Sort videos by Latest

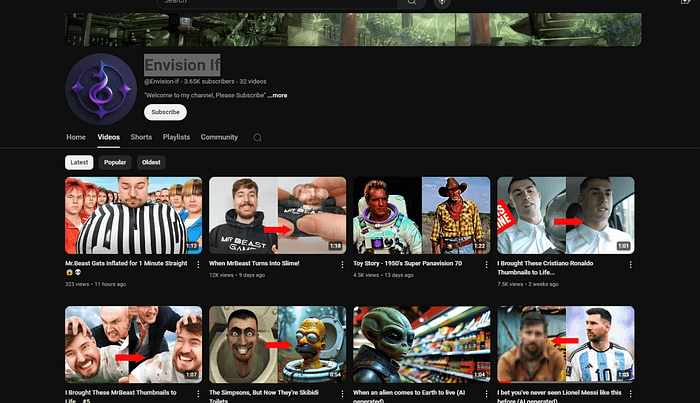[x=79, y=162]
